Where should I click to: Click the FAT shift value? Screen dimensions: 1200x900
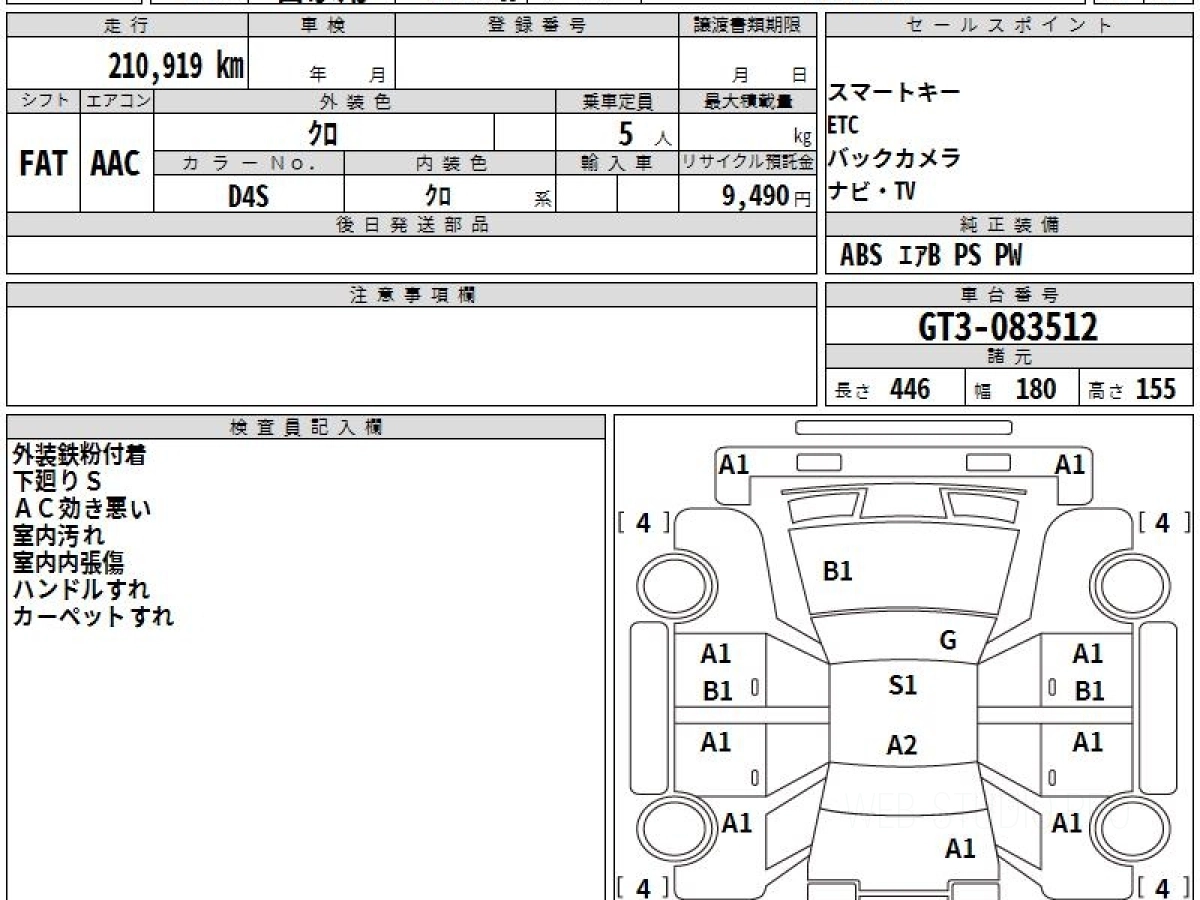click(43, 163)
